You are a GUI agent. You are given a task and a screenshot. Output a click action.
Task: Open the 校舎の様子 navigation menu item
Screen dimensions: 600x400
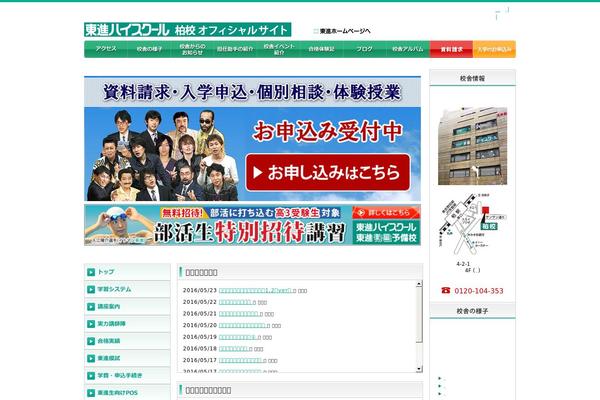point(149,49)
